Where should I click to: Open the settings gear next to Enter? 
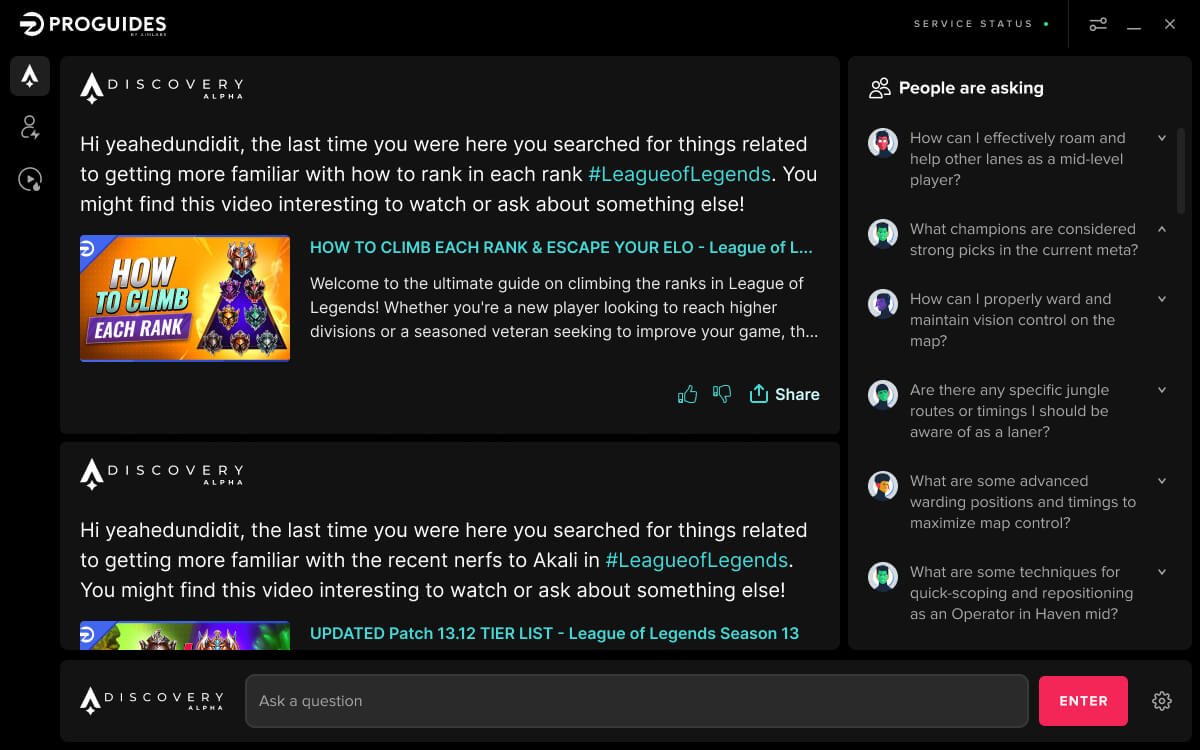(x=1161, y=700)
